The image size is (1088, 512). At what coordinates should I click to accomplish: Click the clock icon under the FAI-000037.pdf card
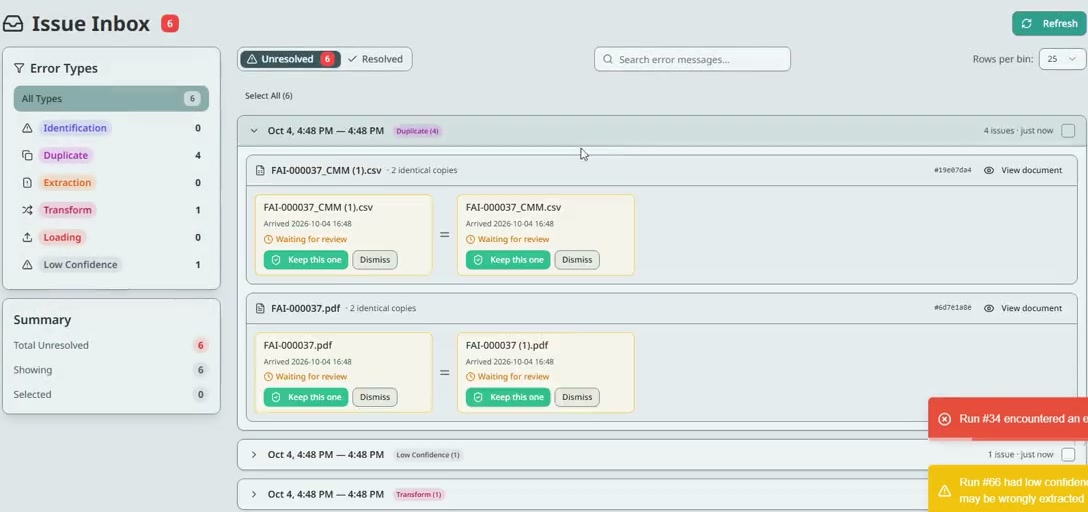pos(269,377)
